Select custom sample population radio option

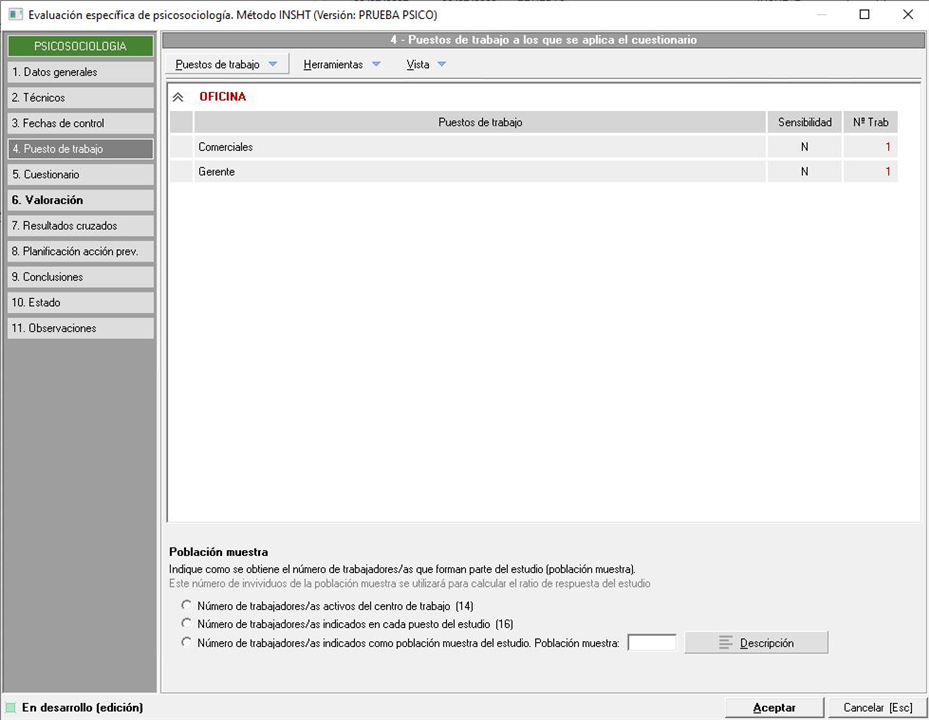(x=186, y=643)
